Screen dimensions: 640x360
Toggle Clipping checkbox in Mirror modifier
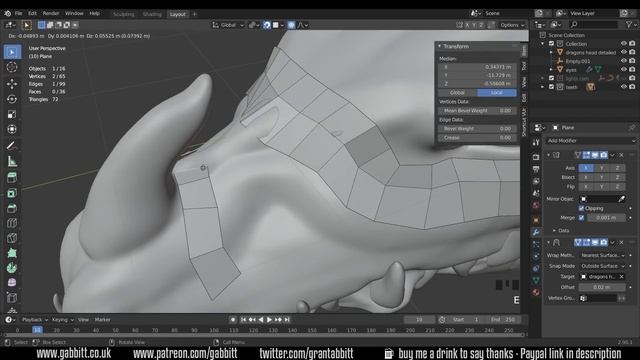pos(581,208)
